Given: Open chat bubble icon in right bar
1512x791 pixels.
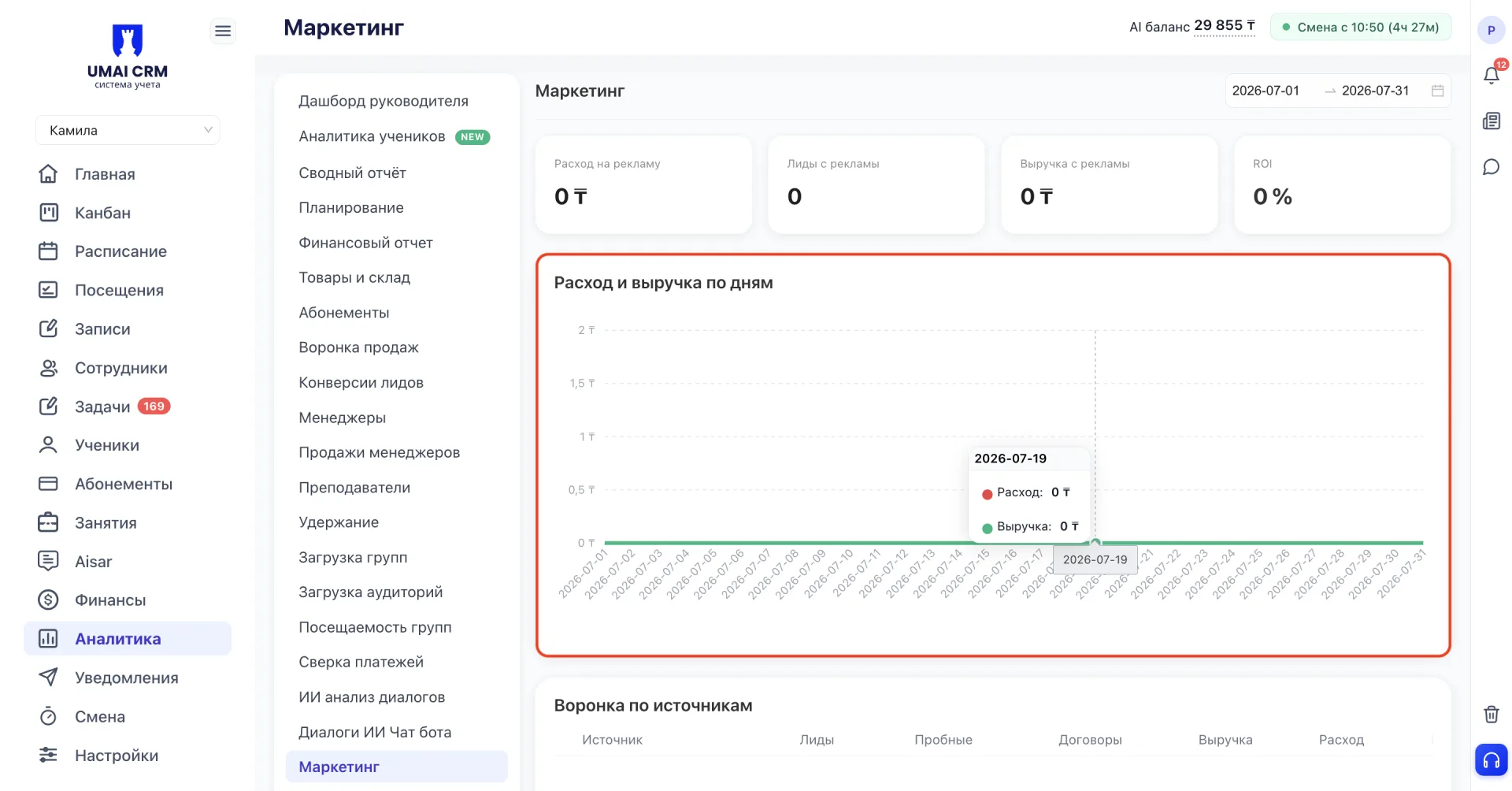Looking at the screenshot, I should 1492,167.
